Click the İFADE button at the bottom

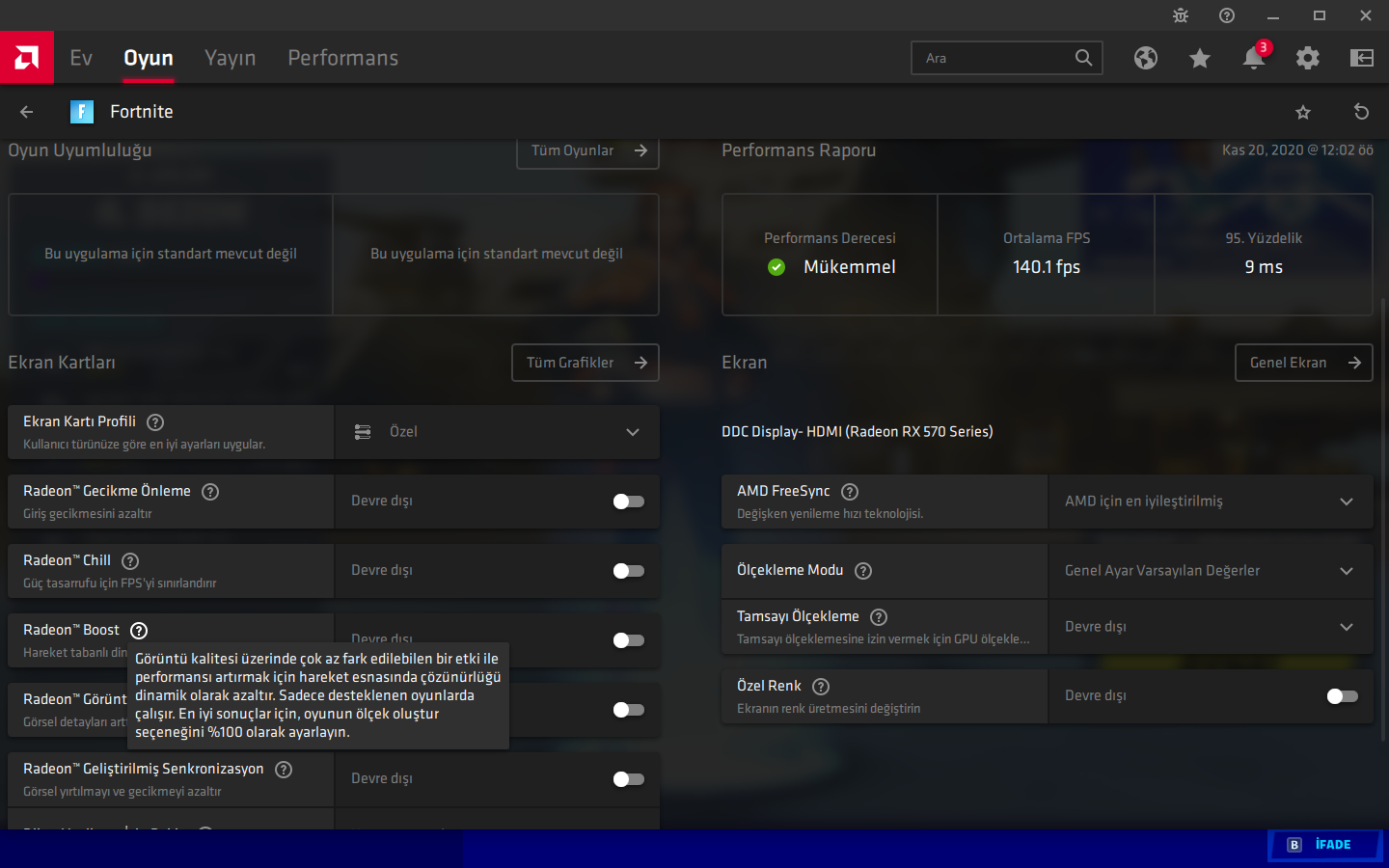click(1325, 845)
